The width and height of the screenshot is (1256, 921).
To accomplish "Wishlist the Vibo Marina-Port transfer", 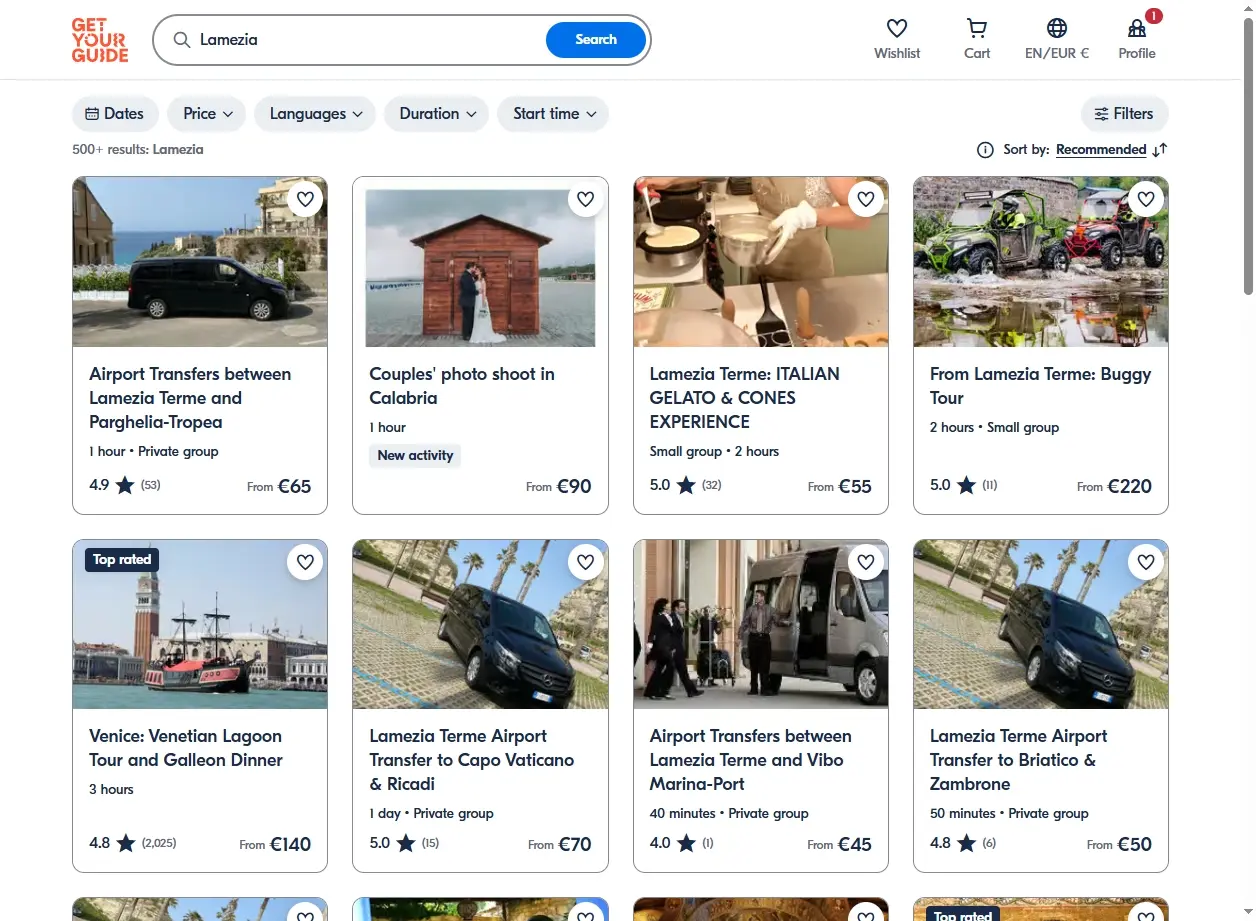I will pyautogui.click(x=866, y=562).
